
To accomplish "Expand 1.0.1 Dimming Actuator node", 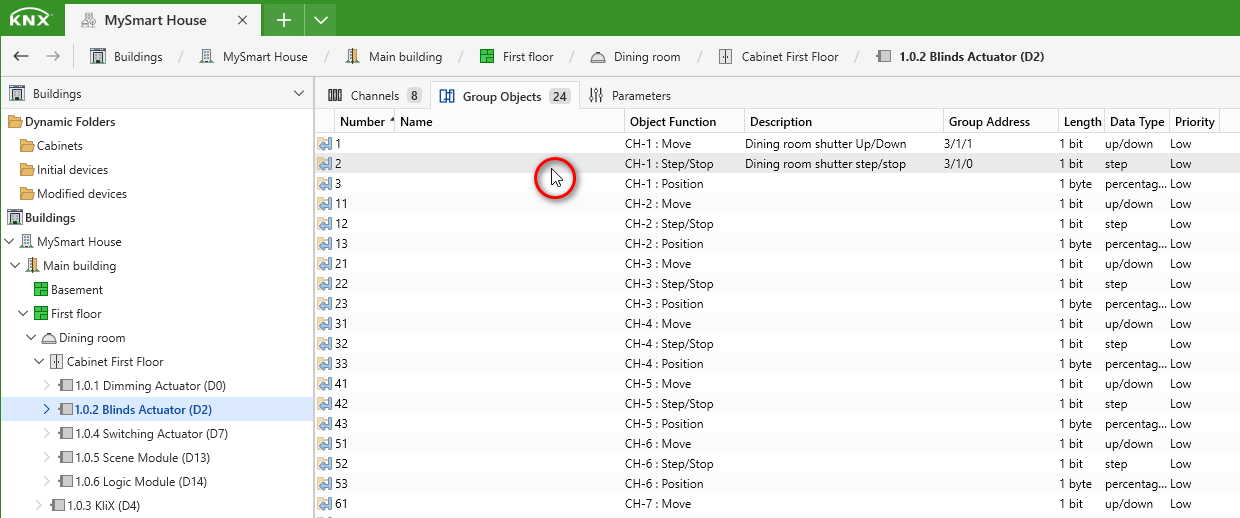I will coord(47,386).
